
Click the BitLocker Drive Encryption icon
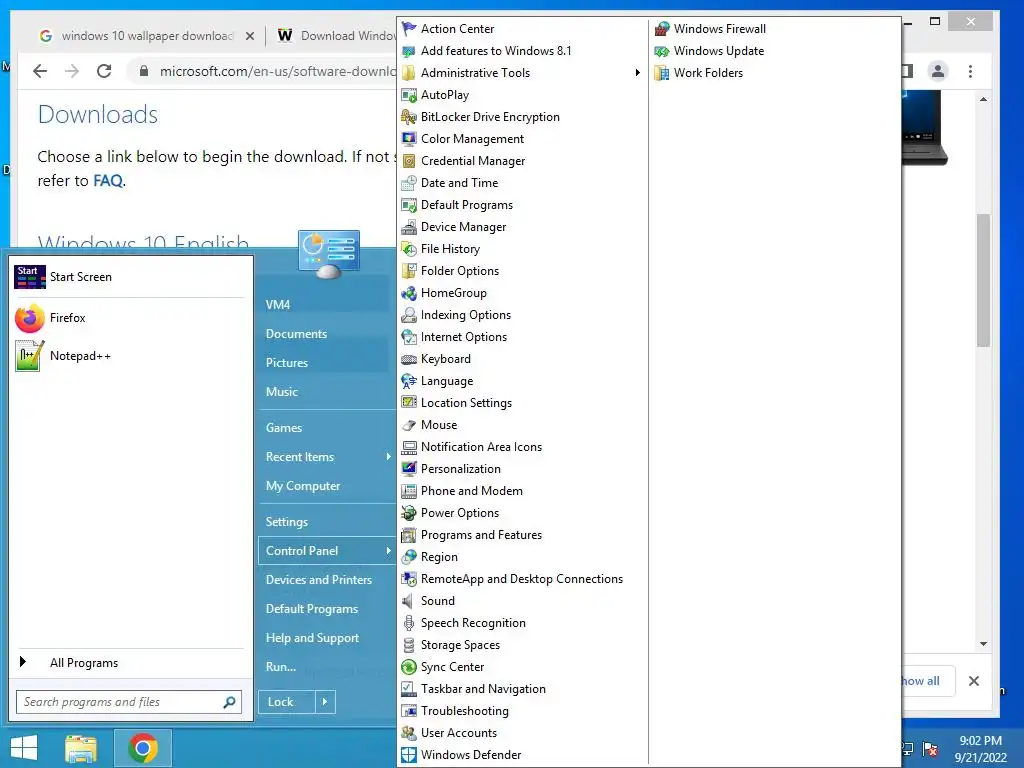[x=409, y=117]
